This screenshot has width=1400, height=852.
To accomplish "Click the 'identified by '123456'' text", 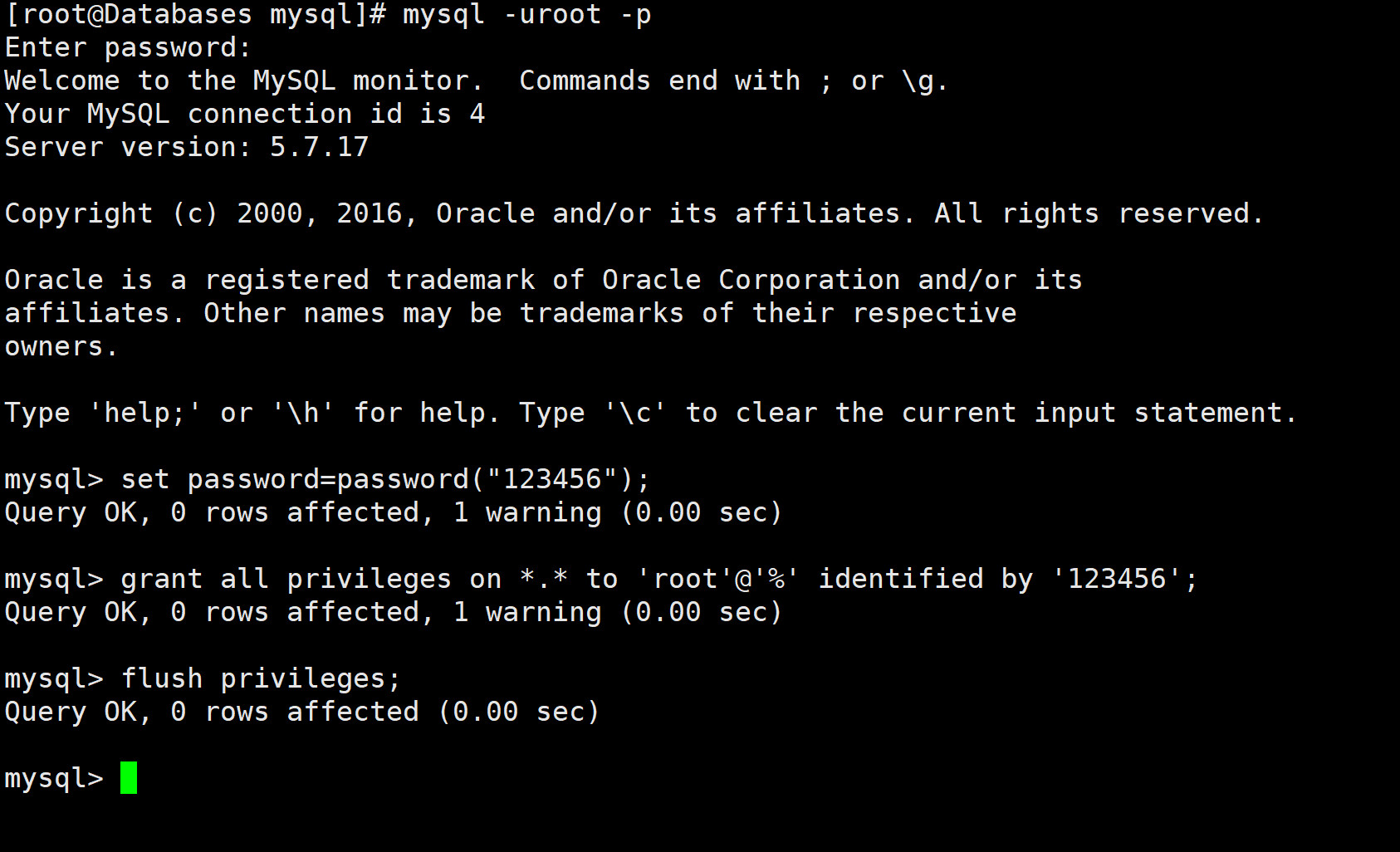I will point(1008,579).
